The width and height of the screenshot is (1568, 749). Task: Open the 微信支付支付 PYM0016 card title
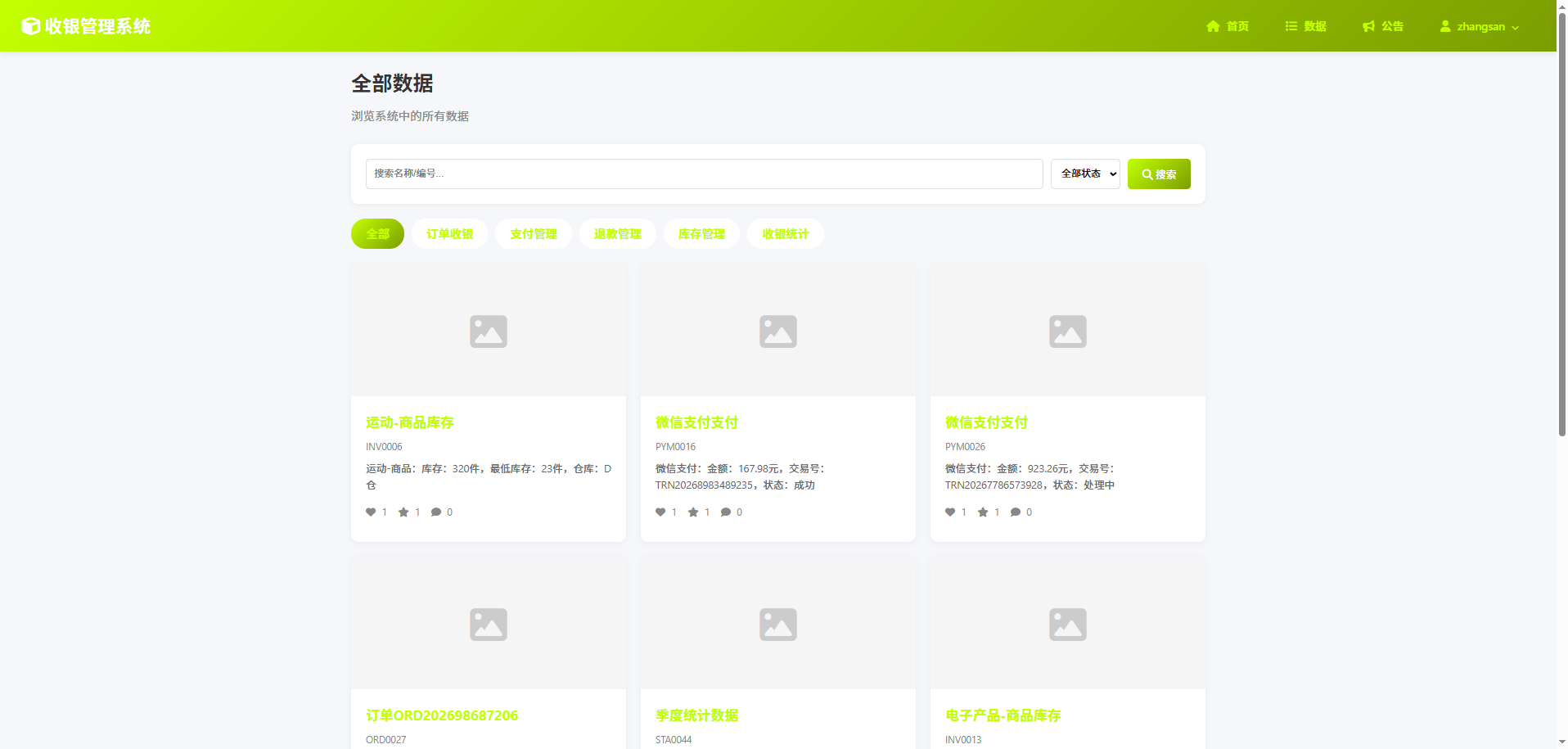pos(696,422)
